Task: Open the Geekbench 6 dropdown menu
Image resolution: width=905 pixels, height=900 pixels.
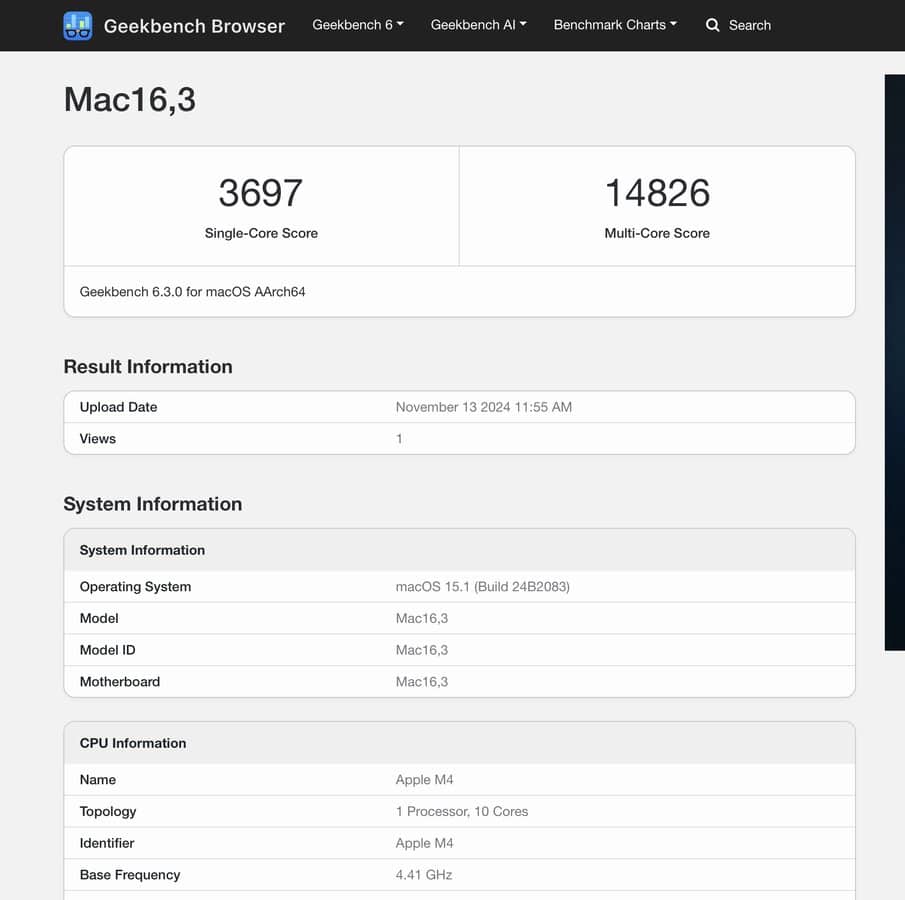Action: [x=358, y=25]
